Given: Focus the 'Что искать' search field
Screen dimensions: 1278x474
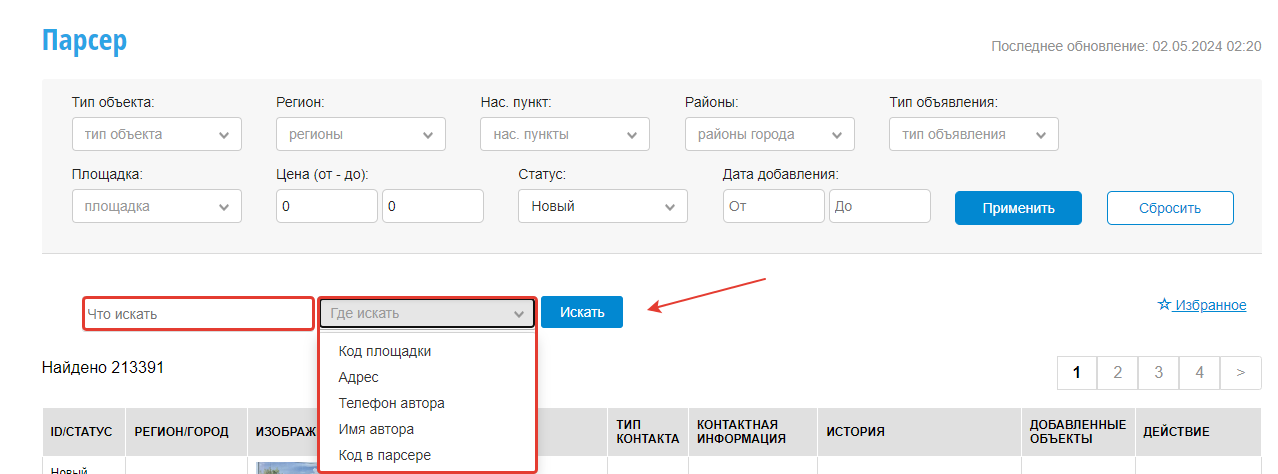Looking at the screenshot, I should click(198, 314).
